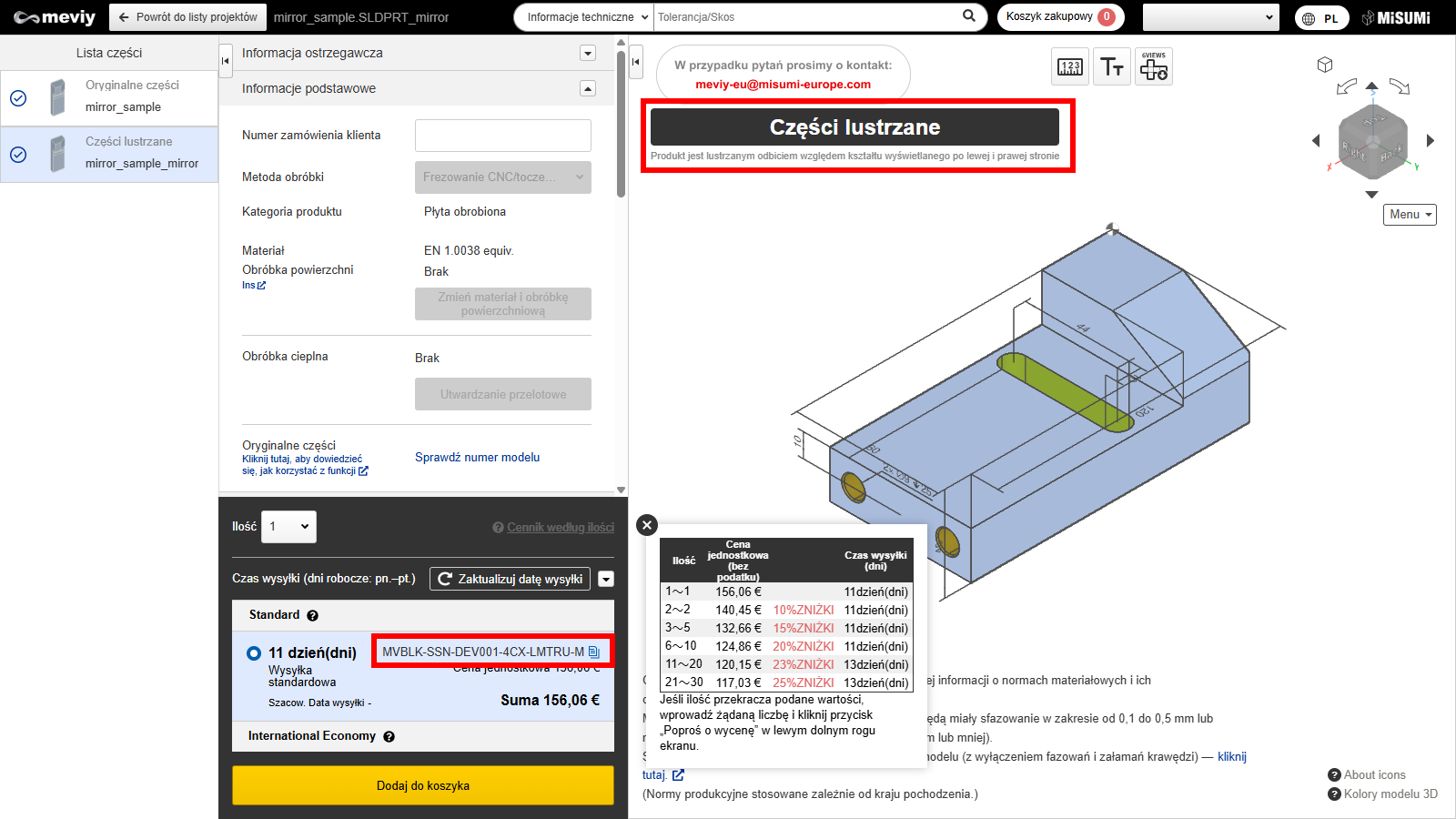Click the text size icon
Image resolution: width=1456 pixels, height=819 pixels.
pos(1112,66)
